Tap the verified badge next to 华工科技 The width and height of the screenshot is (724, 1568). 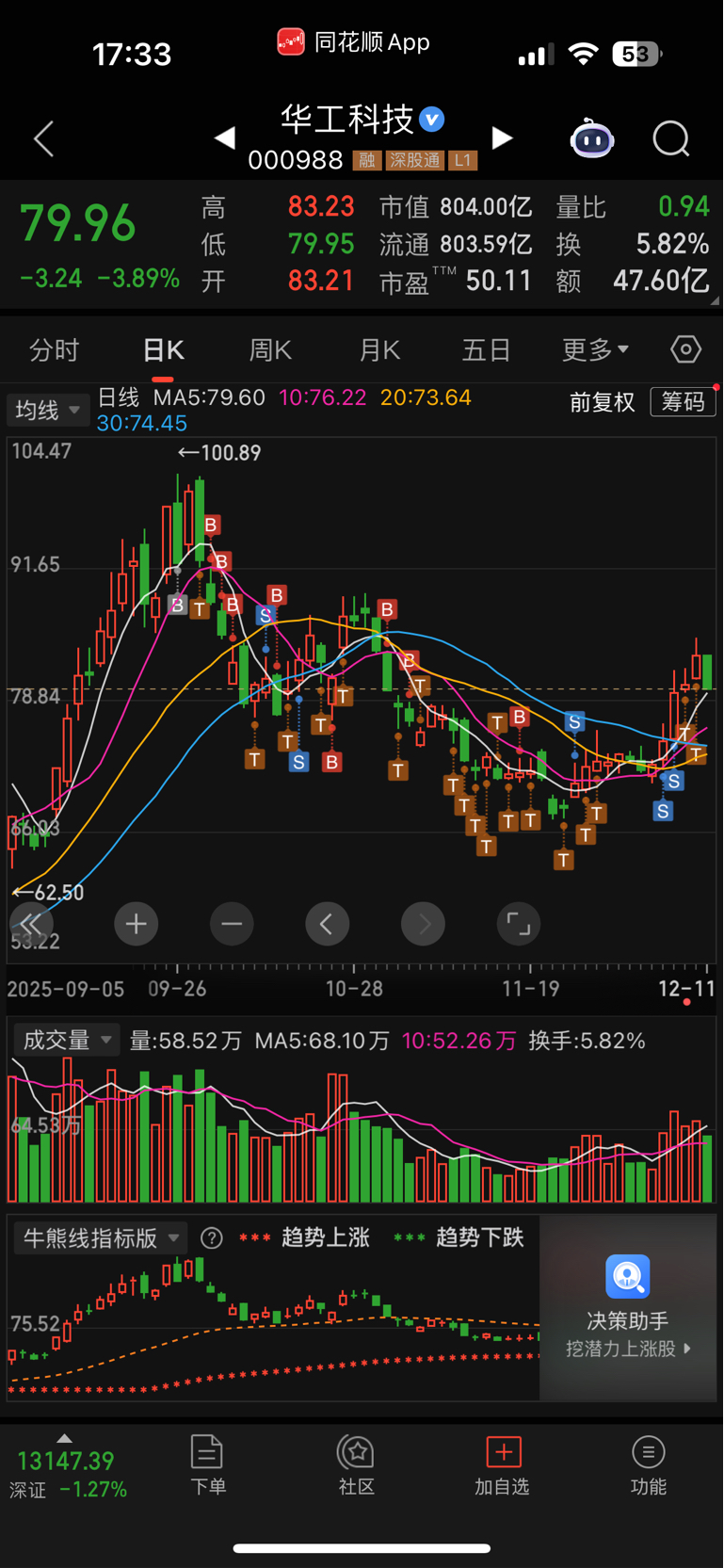[431, 120]
